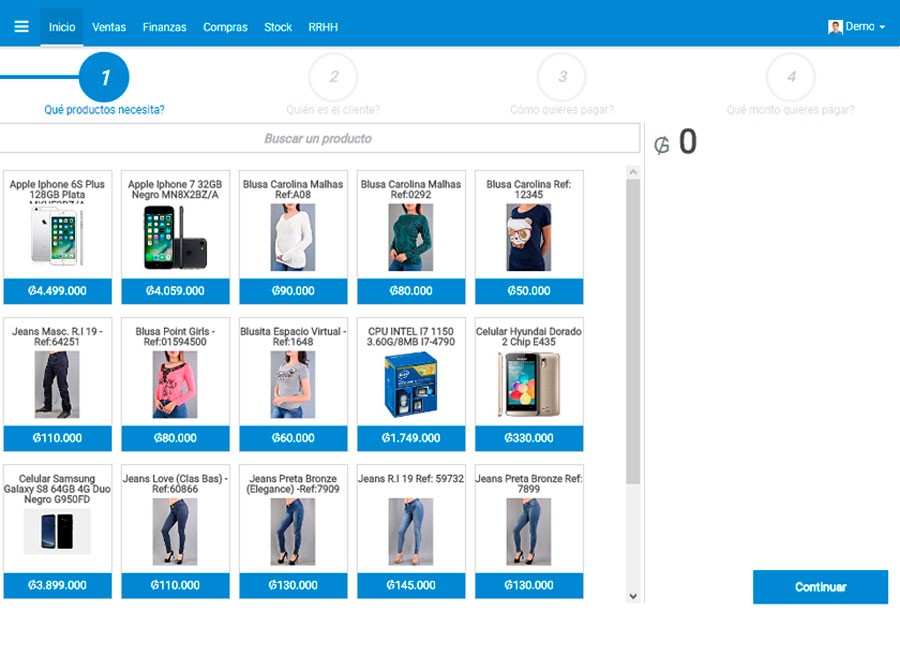
Task: Select the Blusa Carolina Malhas Ref:A08 image
Action: [293, 238]
